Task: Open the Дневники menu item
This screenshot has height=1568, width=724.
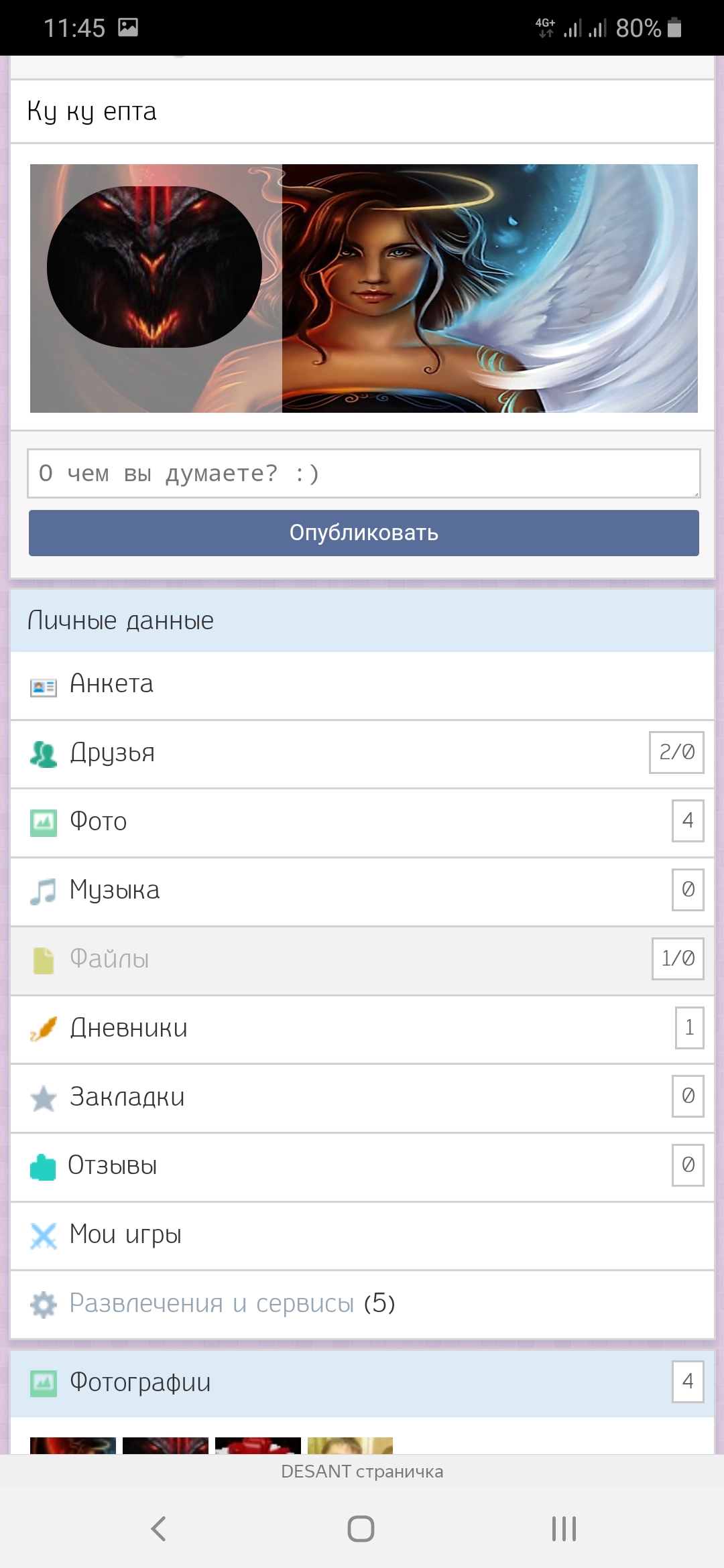Action: tap(129, 1029)
